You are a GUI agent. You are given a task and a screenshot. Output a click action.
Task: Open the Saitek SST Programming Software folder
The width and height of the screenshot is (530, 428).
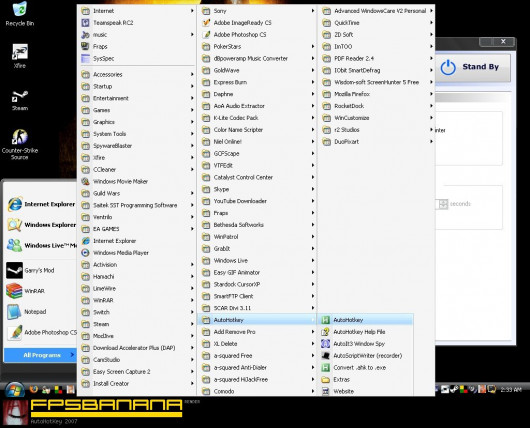tap(138, 205)
